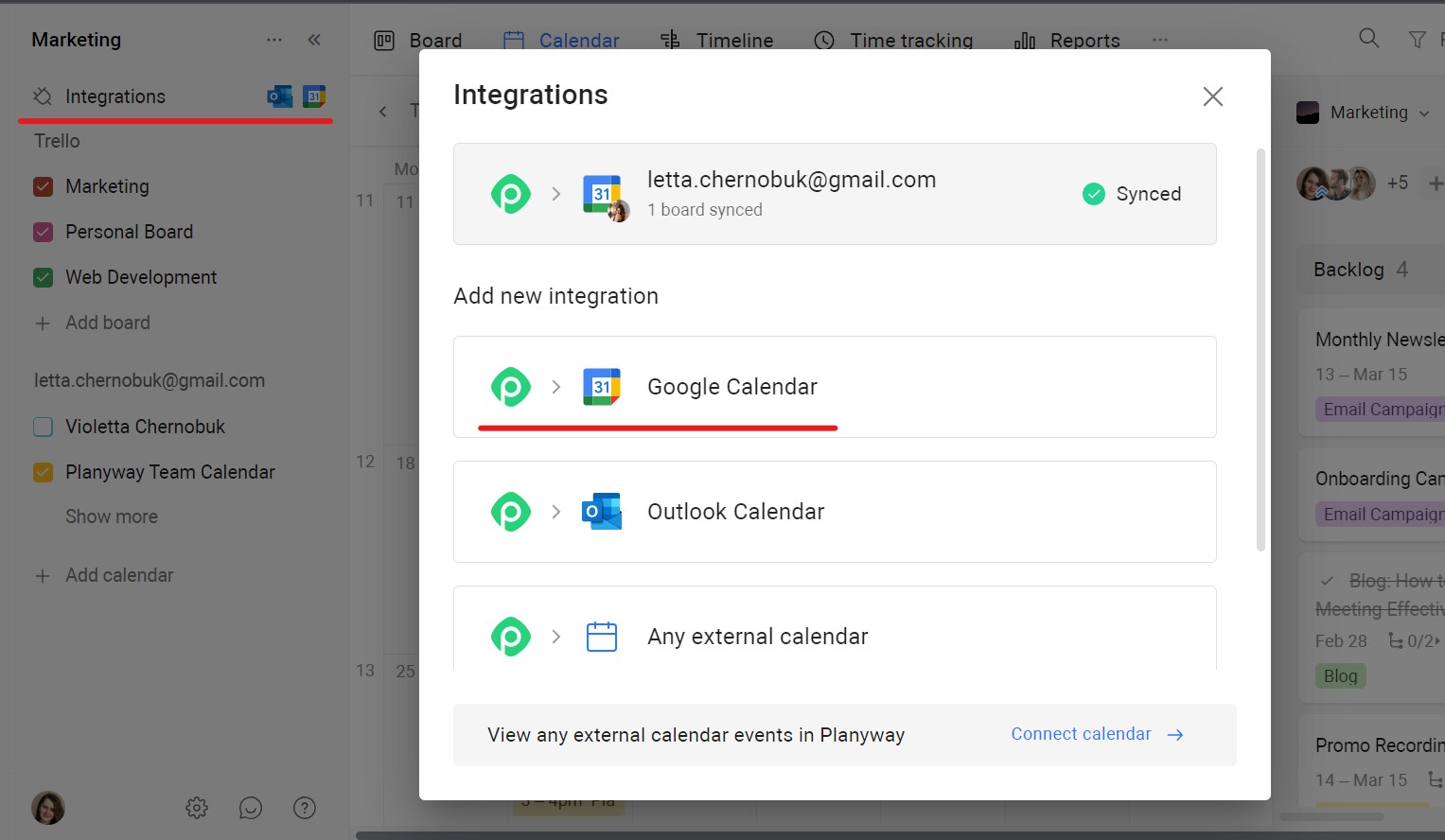Expand the Marketing board dropdown

pyautogui.click(x=1364, y=113)
